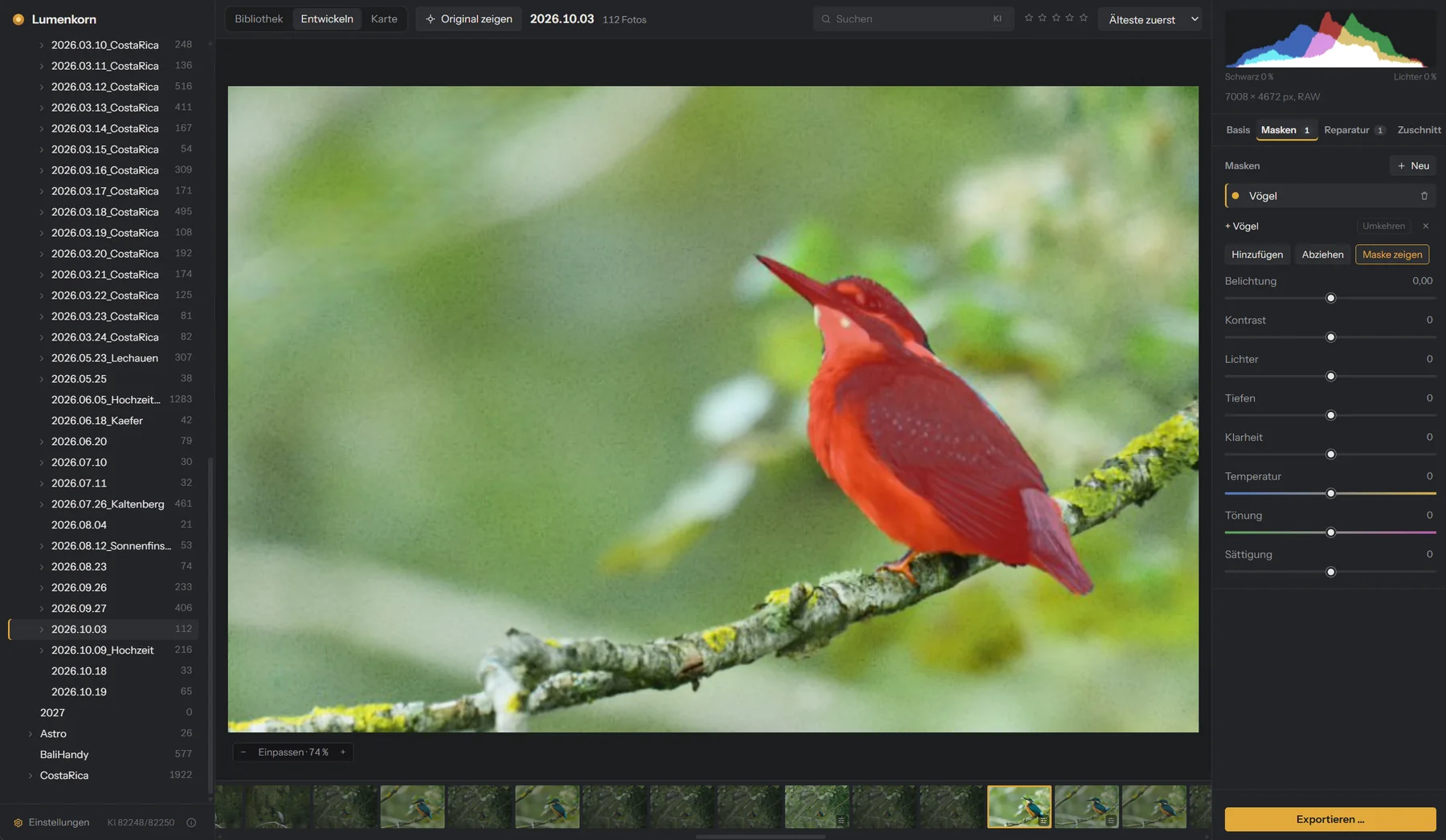Image resolution: width=1446 pixels, height=840 pixels.
Task: Expand the 2026.10.09_Hochzeit folder
Action: [42, 650]
